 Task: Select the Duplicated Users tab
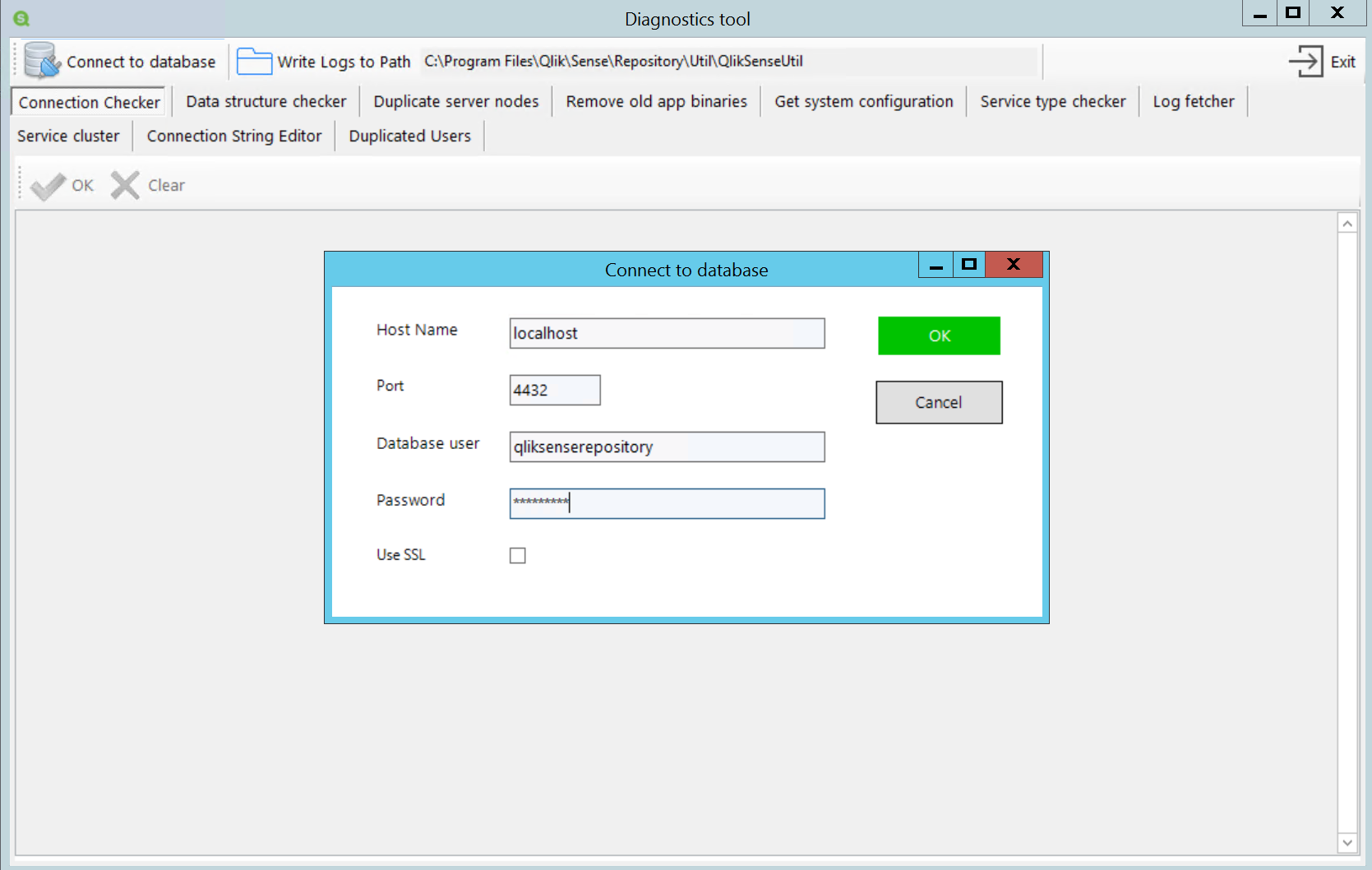click(x=409, y=136)
